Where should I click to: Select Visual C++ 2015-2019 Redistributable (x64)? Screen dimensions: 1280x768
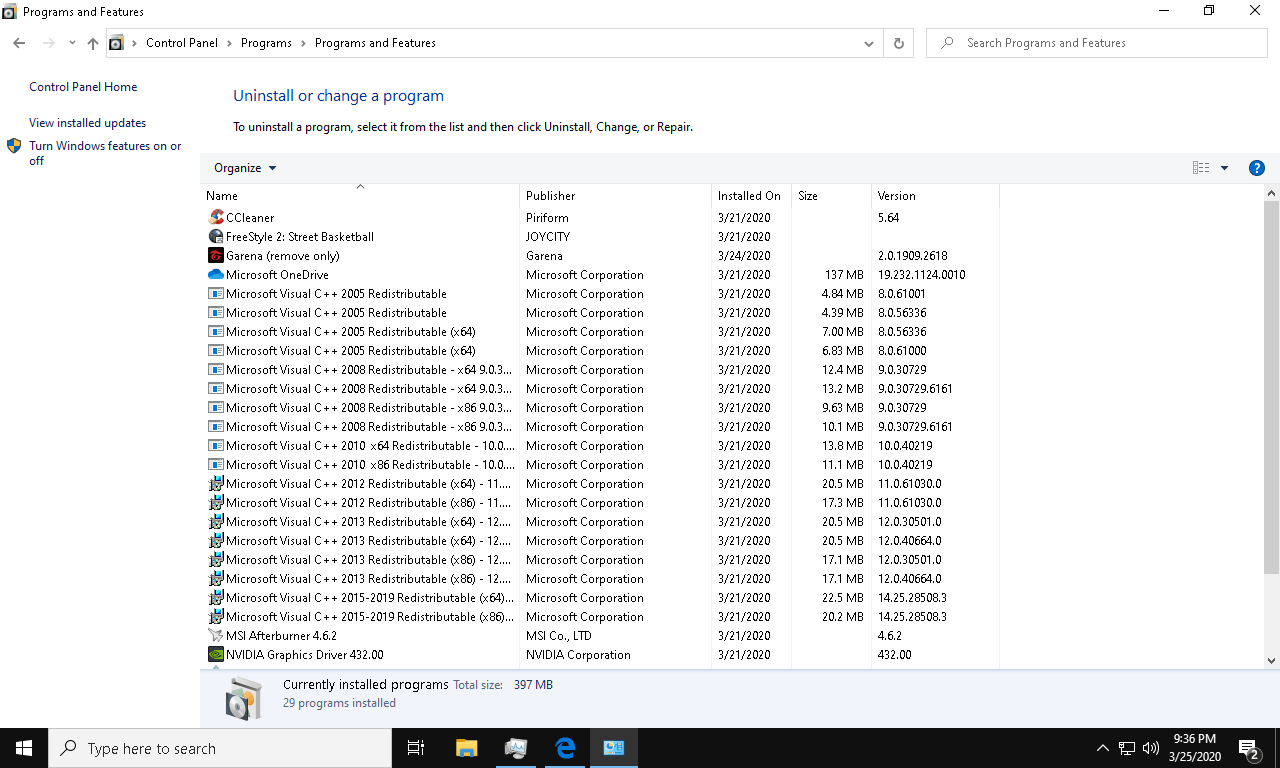[x=600, y=598]
